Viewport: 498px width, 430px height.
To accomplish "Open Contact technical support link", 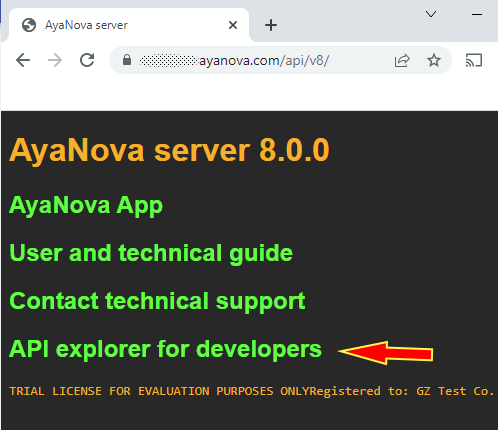I will point(157,301).
